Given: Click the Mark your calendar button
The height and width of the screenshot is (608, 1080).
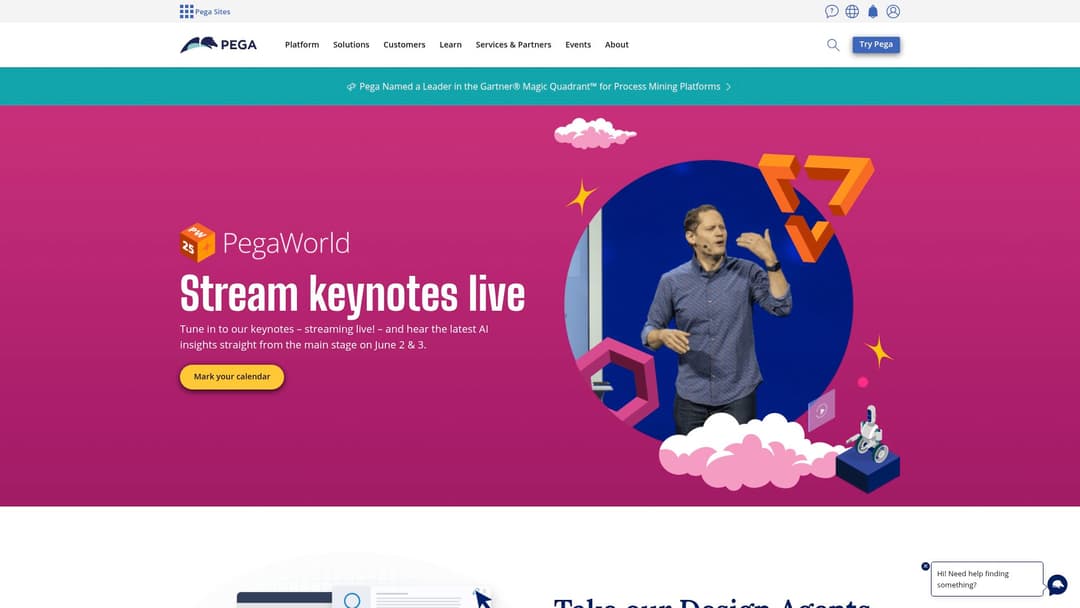Looking at the screenshot, I should point(231,377).
